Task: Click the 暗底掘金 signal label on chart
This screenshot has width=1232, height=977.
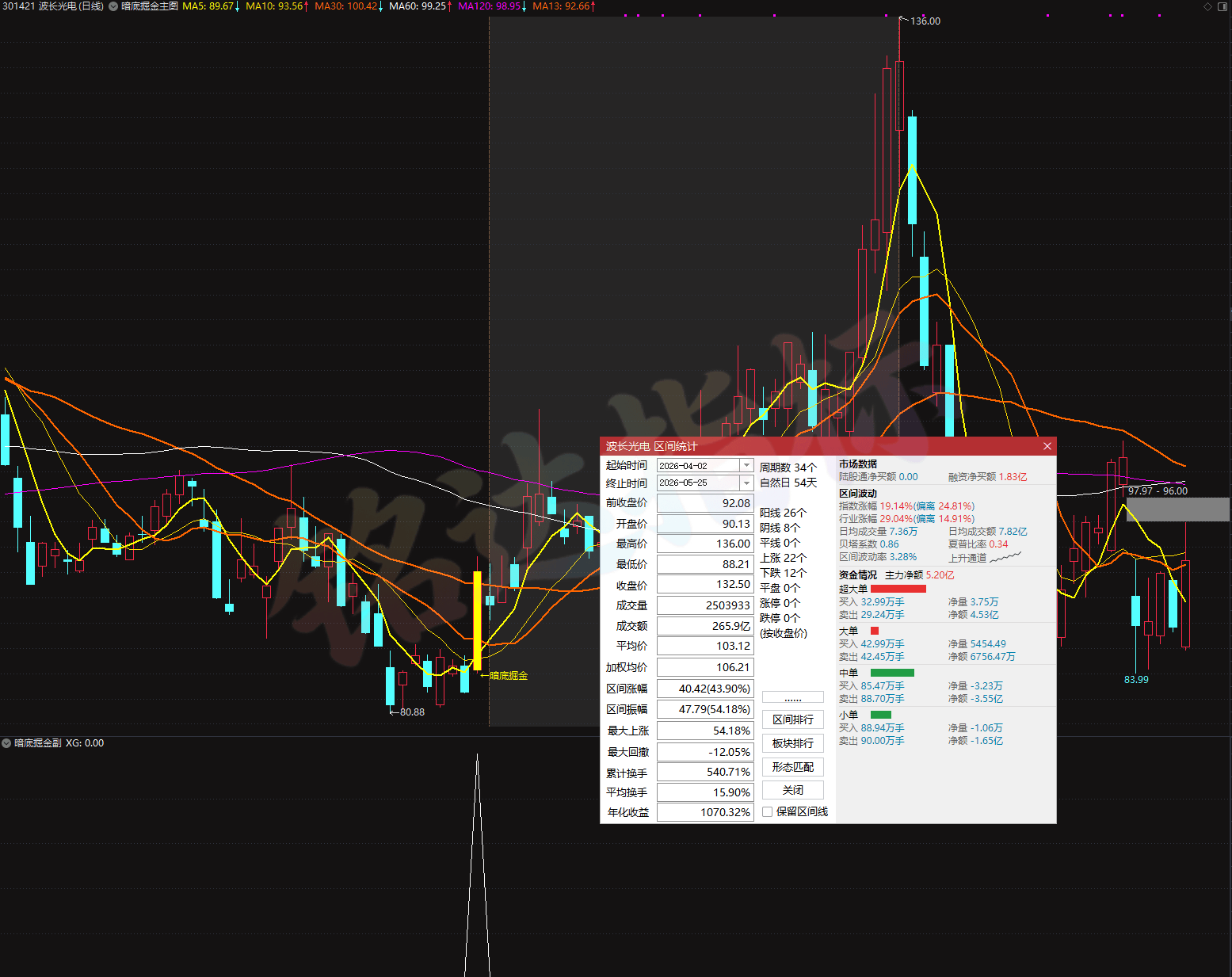Action: 504,676
